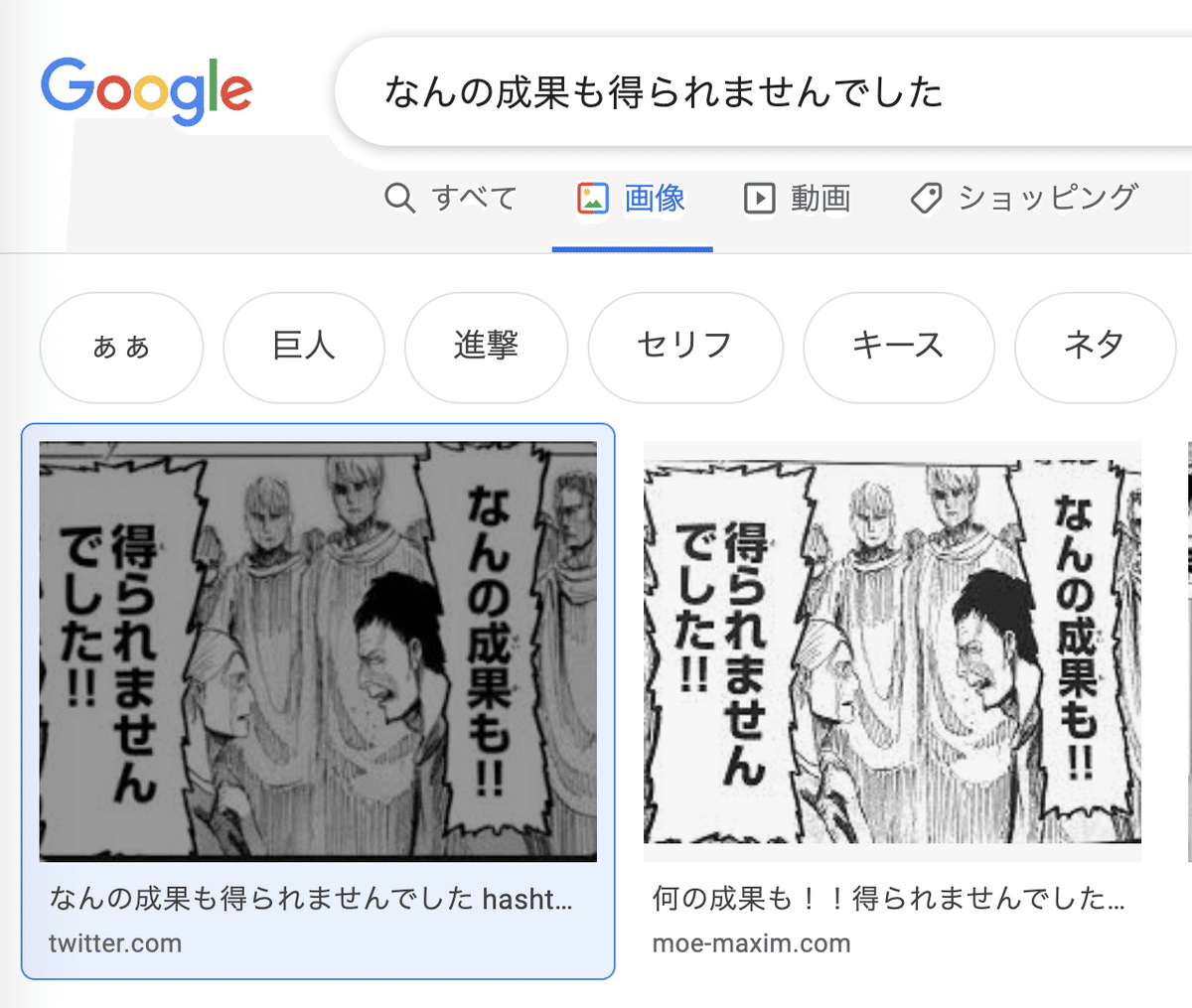The height and width of the screenshot is (1008, 1192).
Task: Click the image icon on 画像 tab
Action: 593,198
